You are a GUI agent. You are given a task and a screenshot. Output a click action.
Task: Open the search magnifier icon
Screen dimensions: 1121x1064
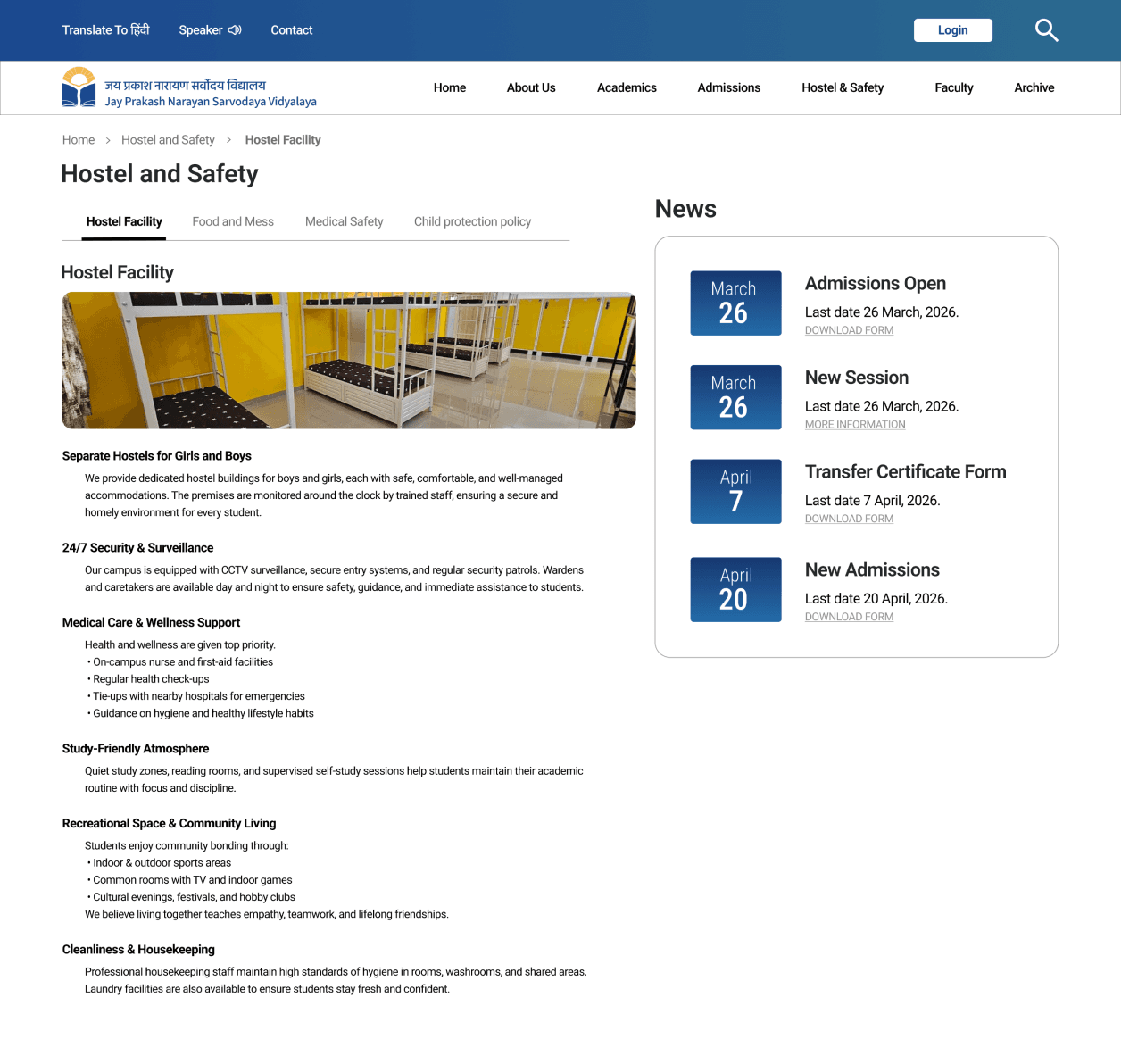coord(1046,30)
